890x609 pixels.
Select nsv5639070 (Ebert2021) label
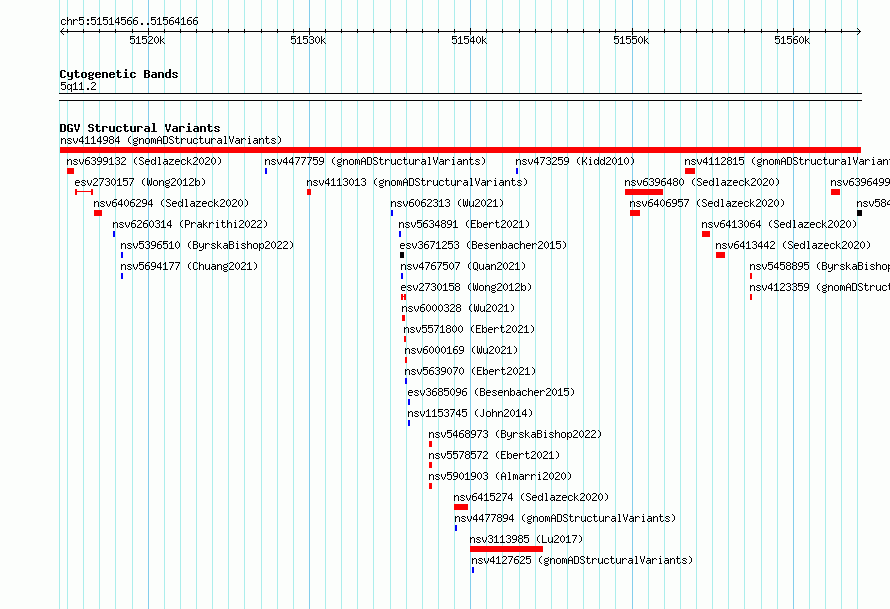[x=470, y=371]
